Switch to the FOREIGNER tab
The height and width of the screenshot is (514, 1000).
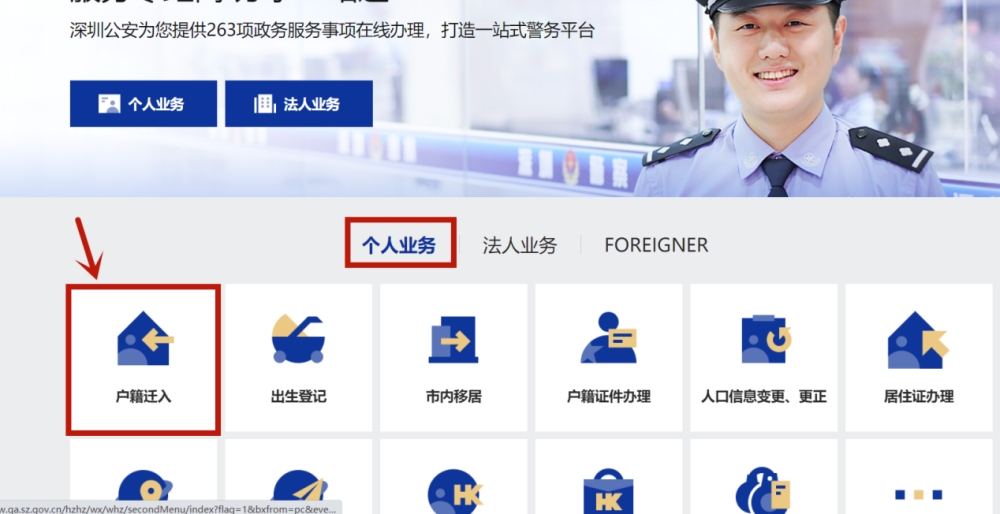click(x=656, y=245)
